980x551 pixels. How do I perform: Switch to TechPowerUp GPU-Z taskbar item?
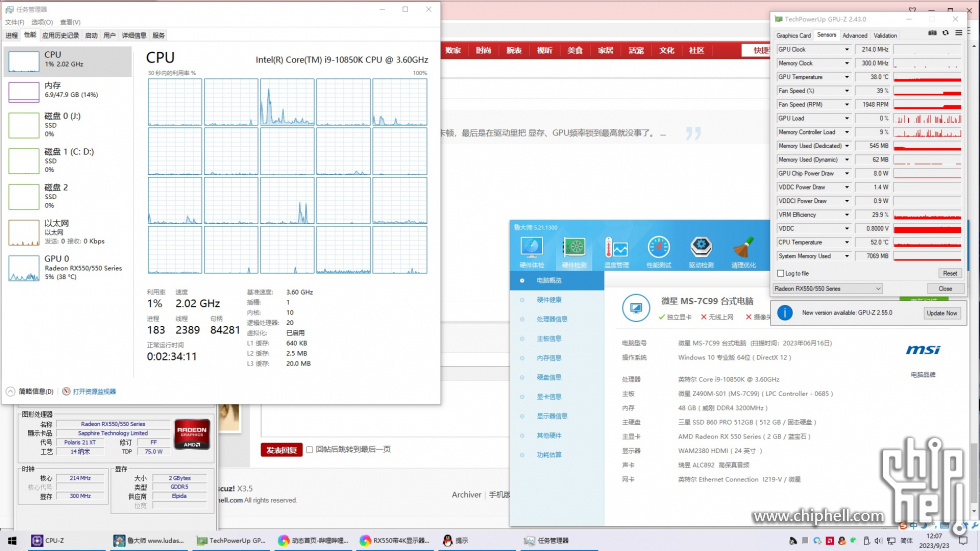tap(231, 540)
